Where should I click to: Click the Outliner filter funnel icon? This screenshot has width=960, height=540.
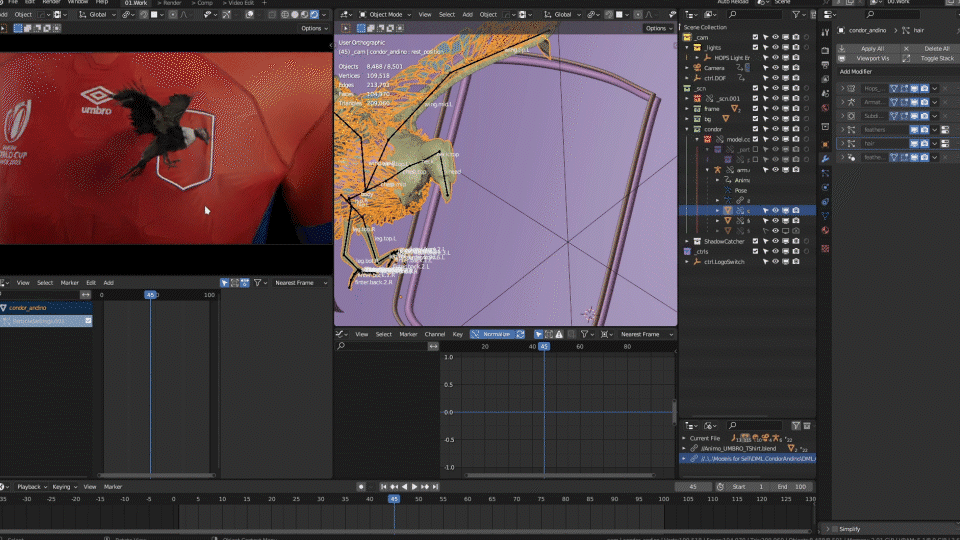[x=796, y=14]
